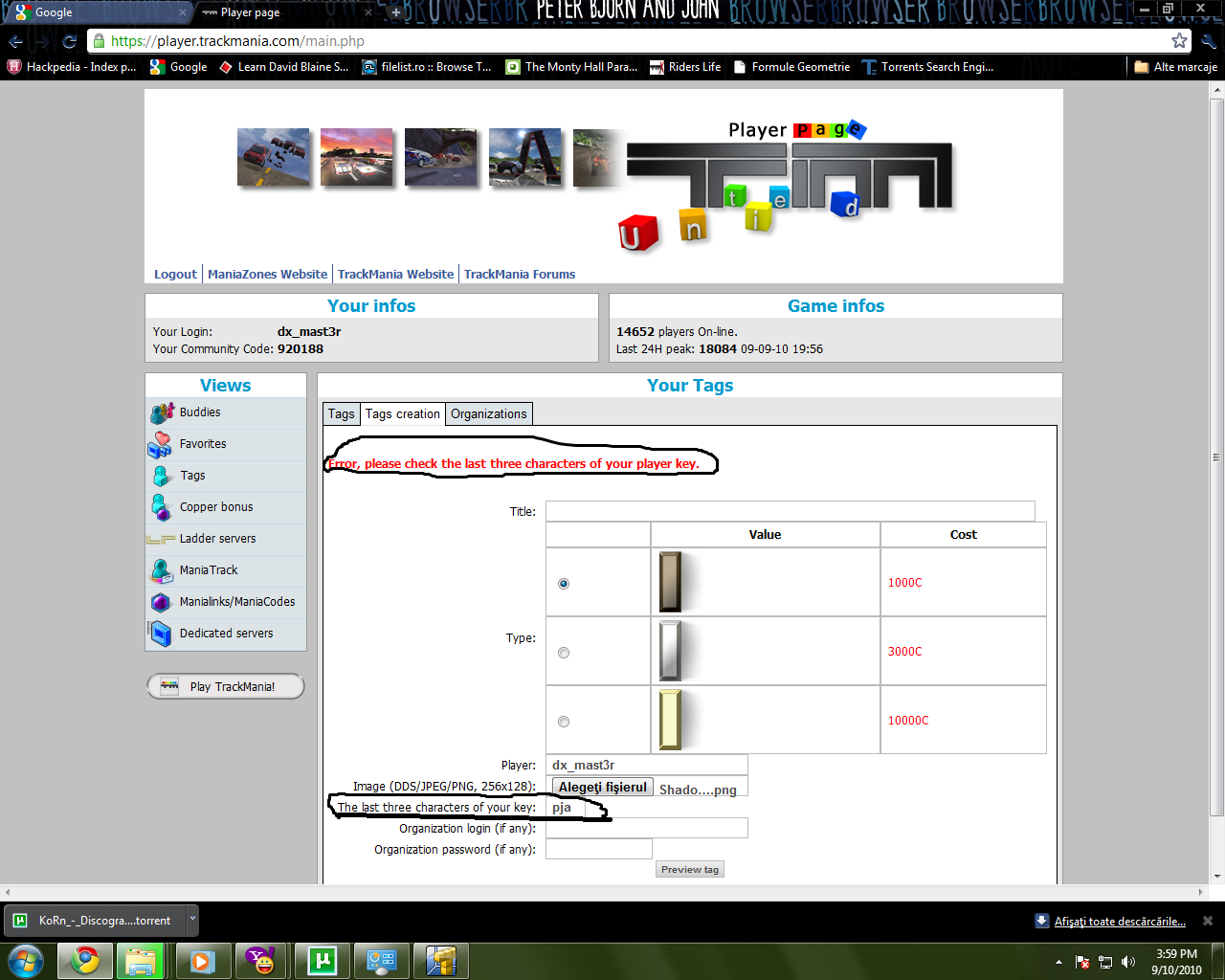Viewport: 1225px width, 980px height.
Task: Open the Organizations tab
Action: click(489, 414)
